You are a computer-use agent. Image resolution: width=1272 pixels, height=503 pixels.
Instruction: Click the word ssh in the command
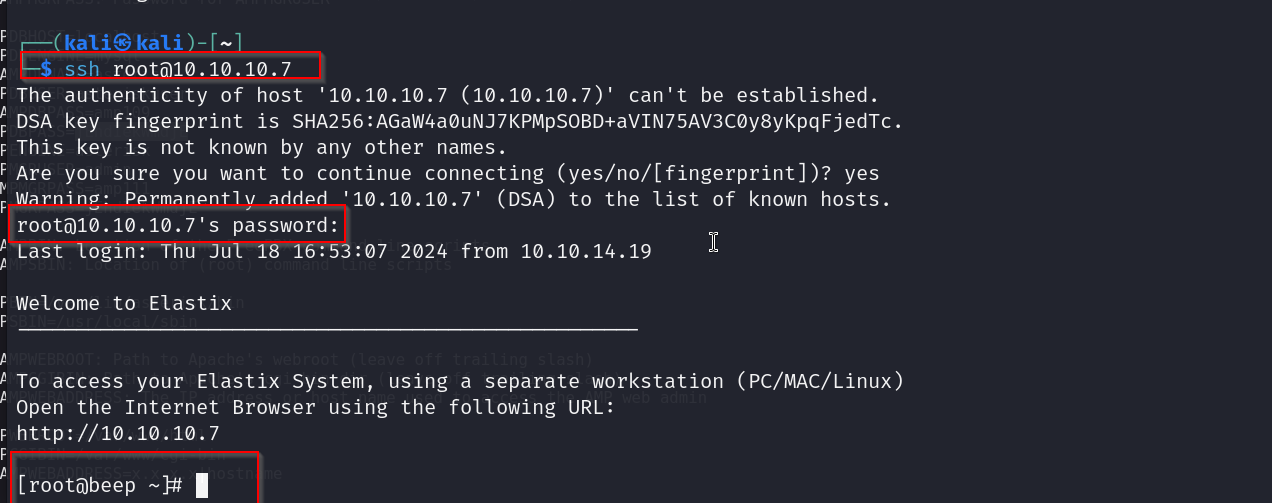click(x=82, y=69)
